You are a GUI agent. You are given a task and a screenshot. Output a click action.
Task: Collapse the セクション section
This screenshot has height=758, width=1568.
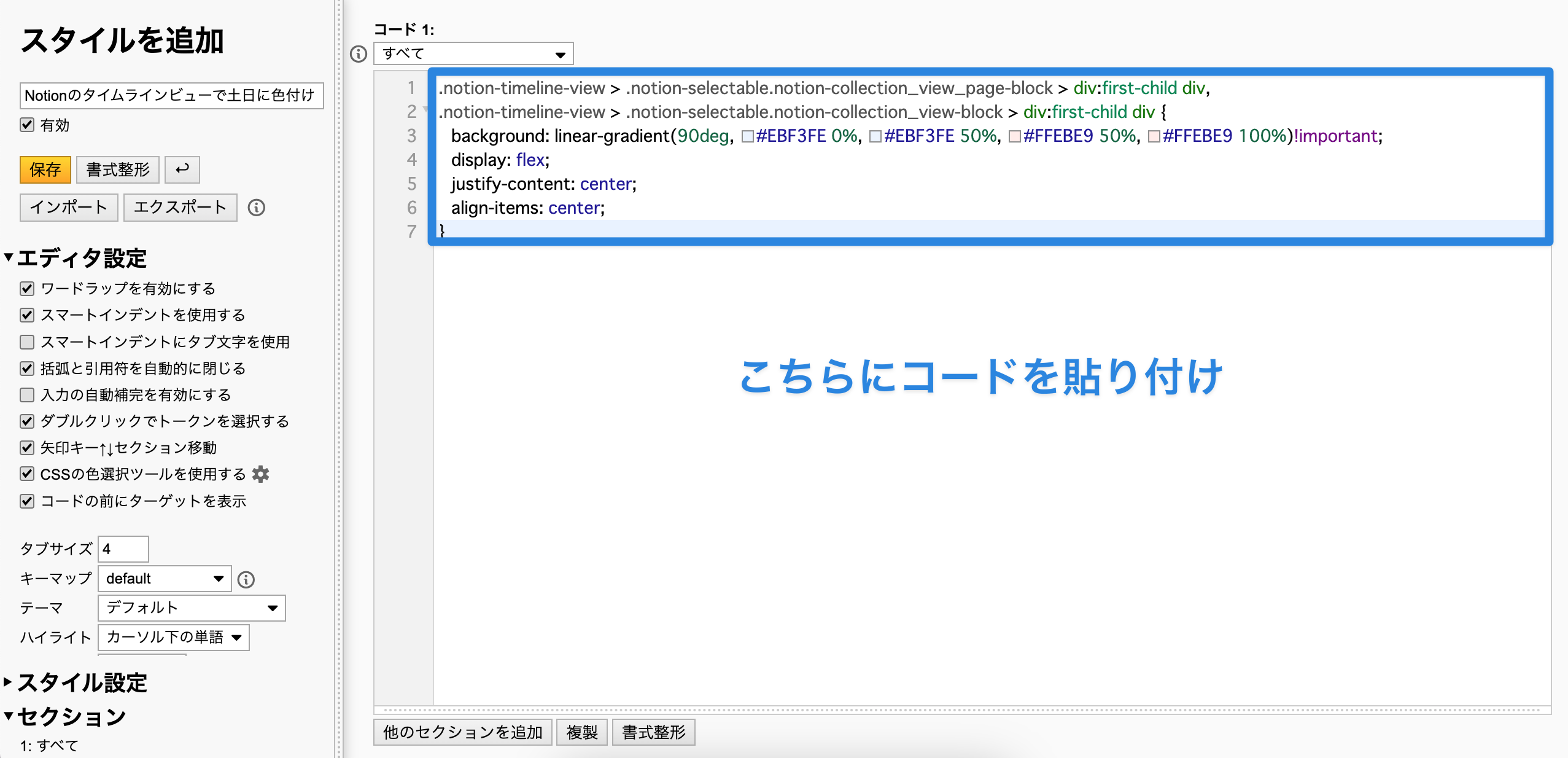65,716
